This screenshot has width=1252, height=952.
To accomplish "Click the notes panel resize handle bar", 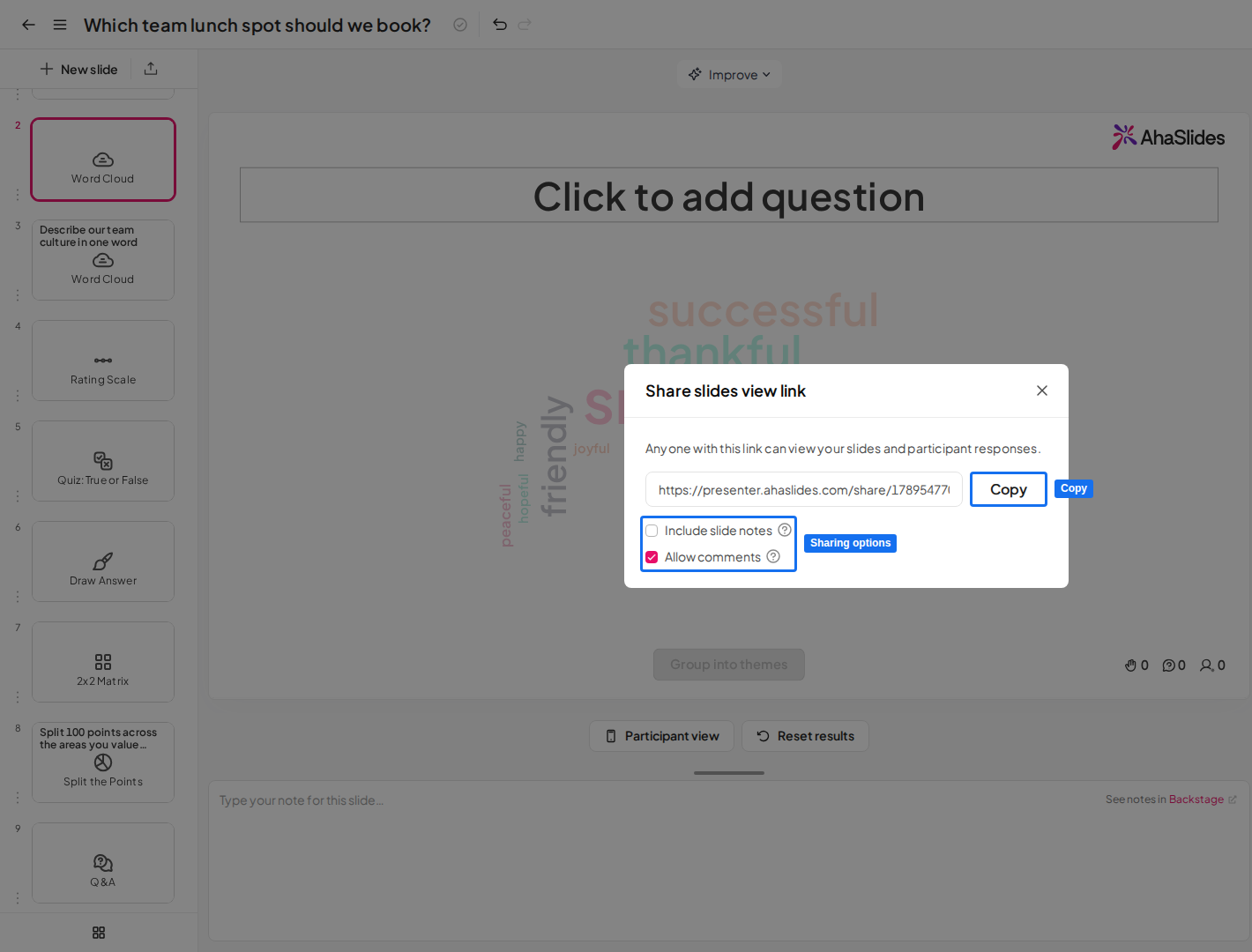I will [729, 773].
